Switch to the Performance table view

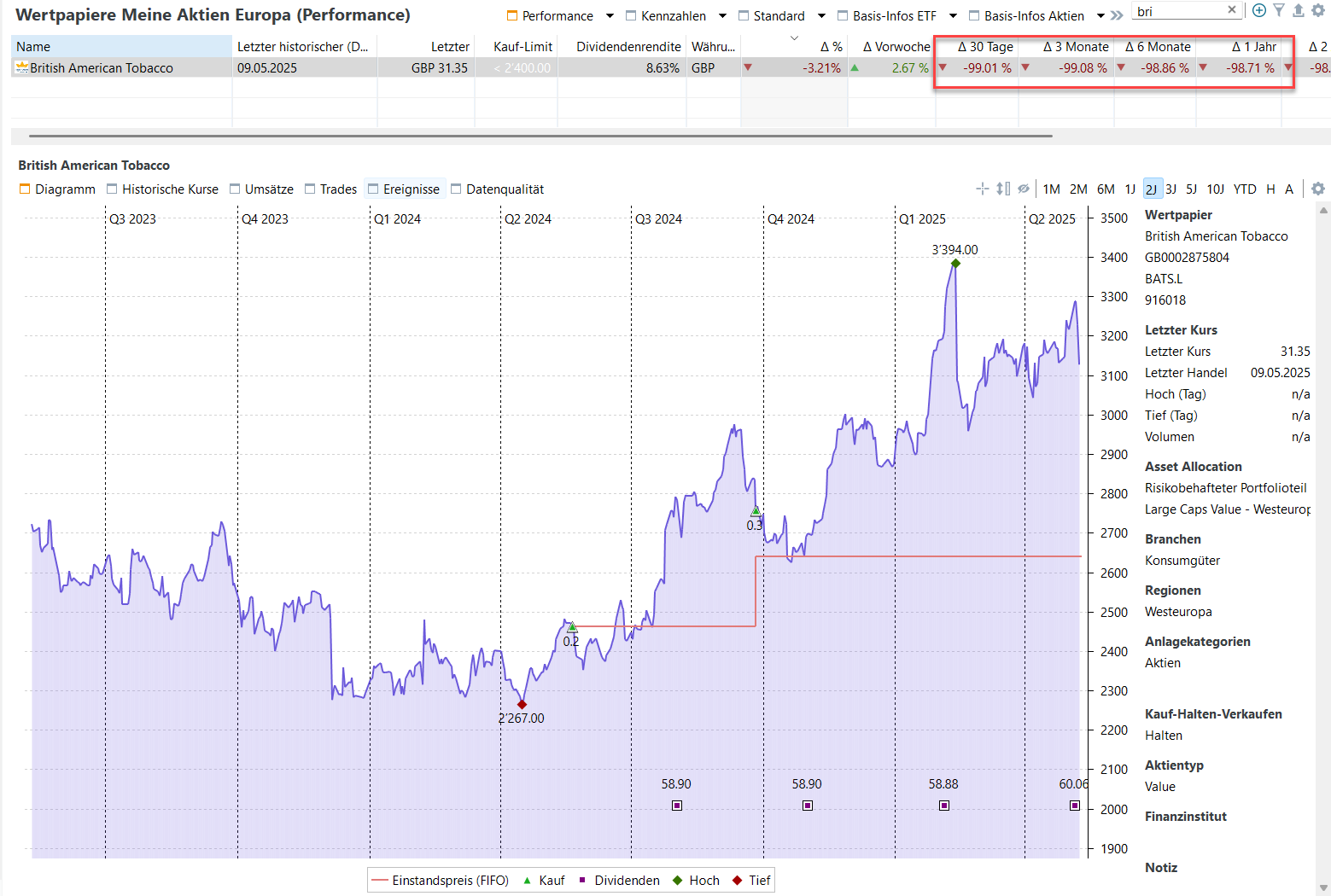pos(550,16)
